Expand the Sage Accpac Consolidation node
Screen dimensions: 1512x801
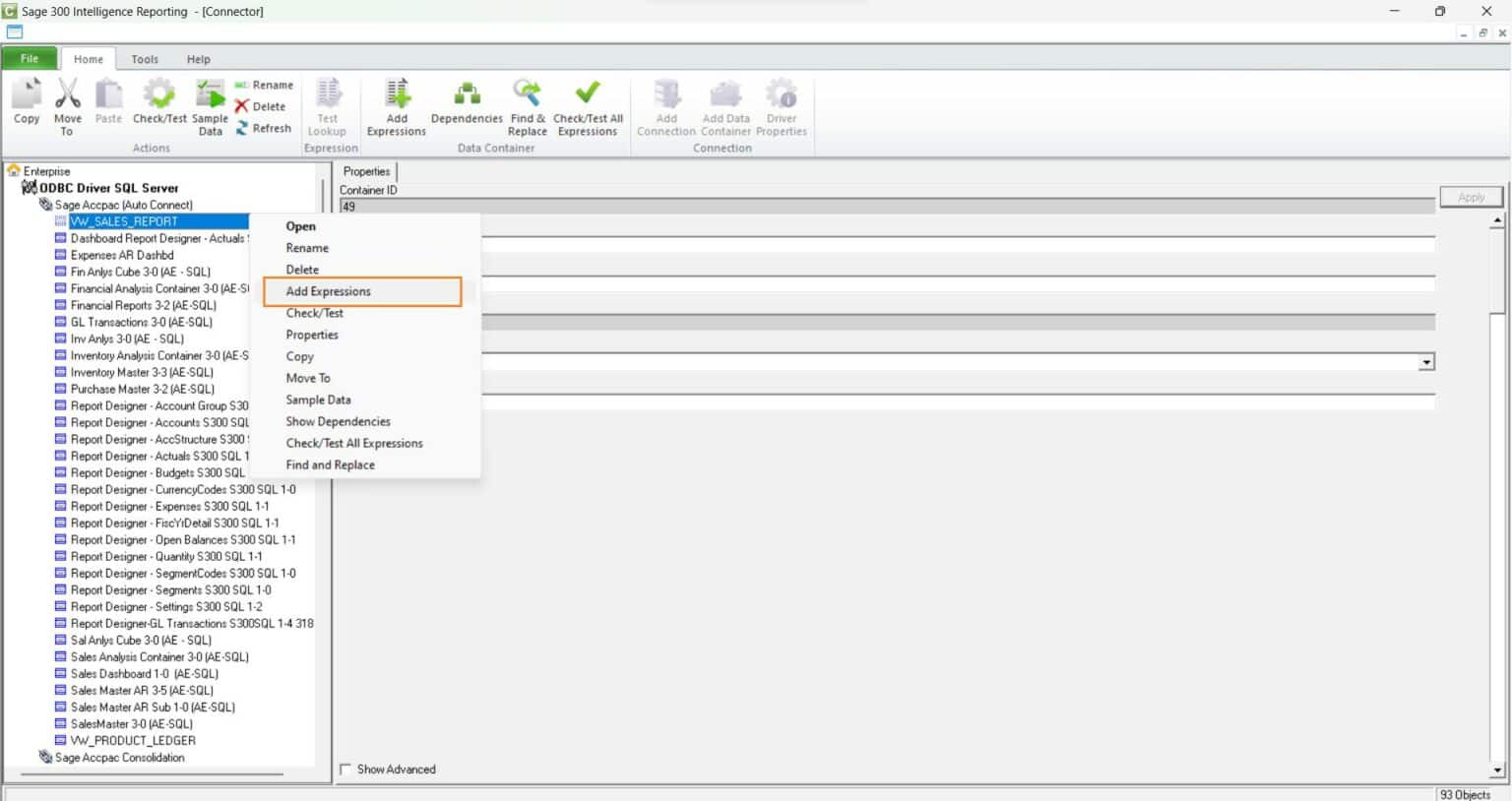point(44,758)
